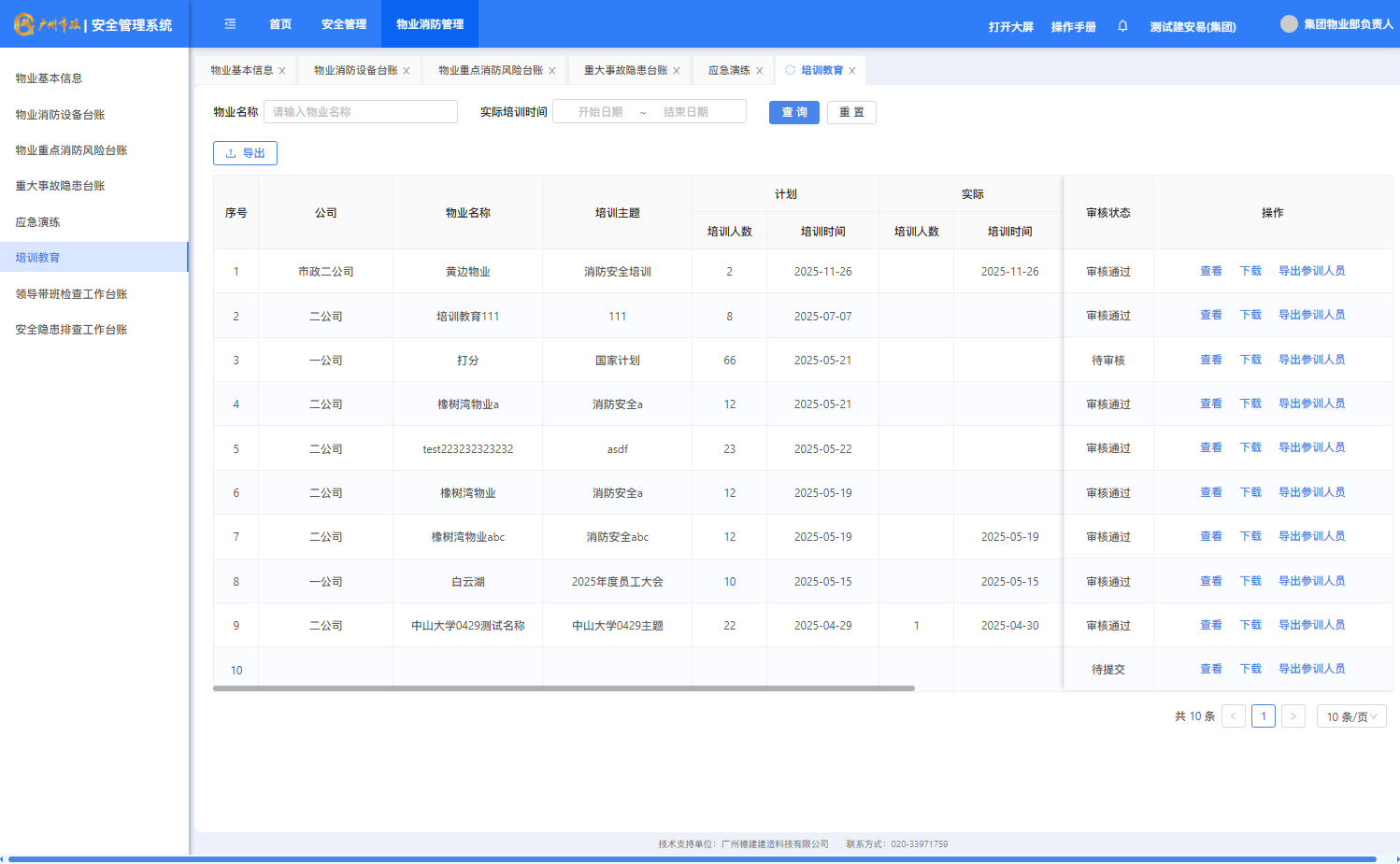Open notifications via the bell icon

tap(1122, 26)
